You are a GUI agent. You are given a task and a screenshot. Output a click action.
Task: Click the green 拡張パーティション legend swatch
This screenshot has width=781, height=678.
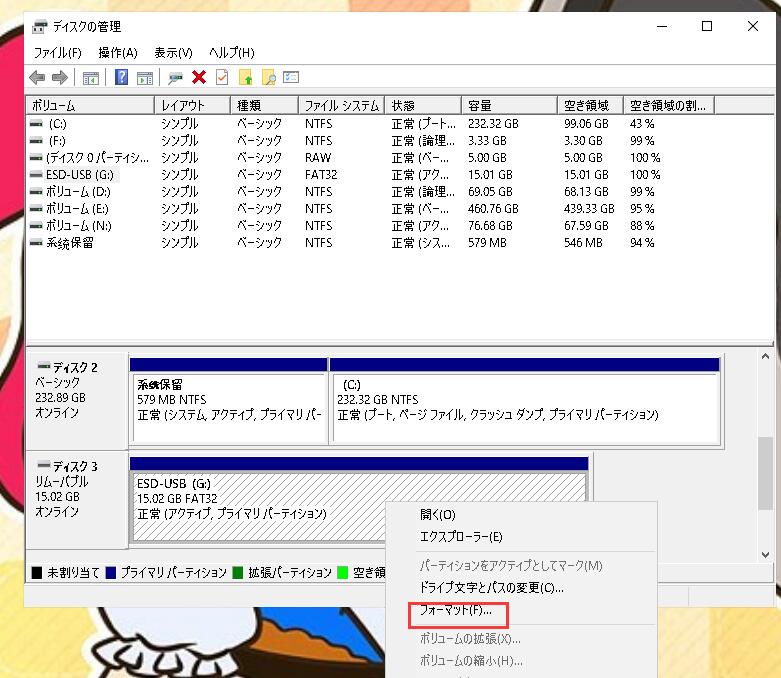point(238,573)
